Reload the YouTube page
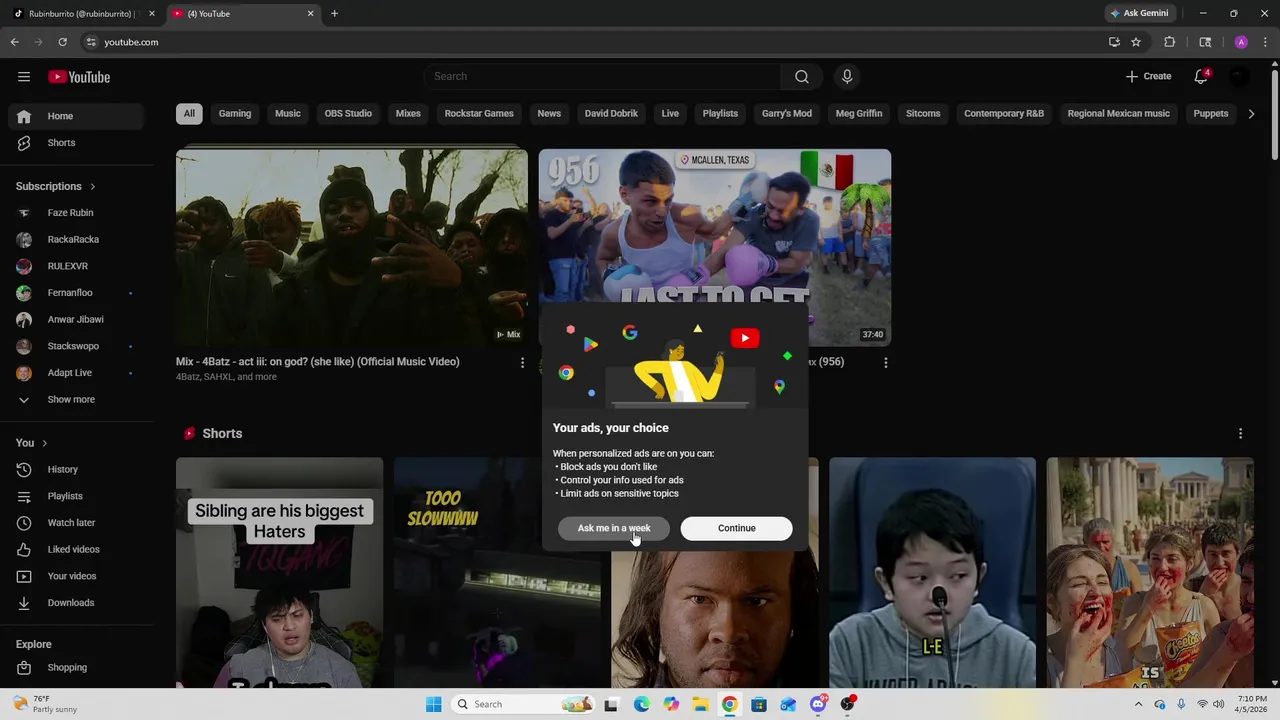Screen dimensions: 1280x720 pyautogui.click(x=62, y=42)
